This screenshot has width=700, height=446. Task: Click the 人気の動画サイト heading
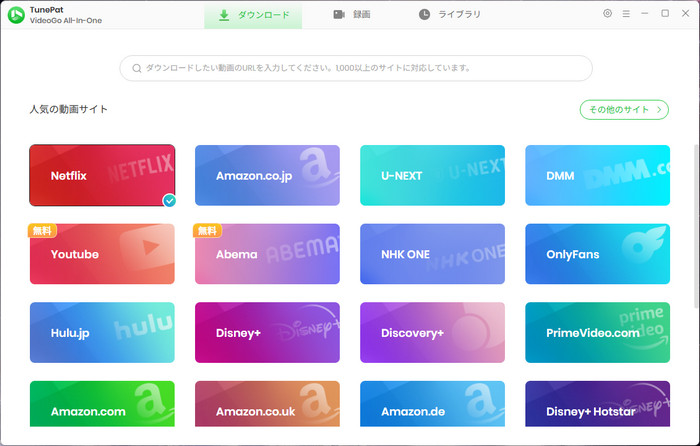click(69, 109)
